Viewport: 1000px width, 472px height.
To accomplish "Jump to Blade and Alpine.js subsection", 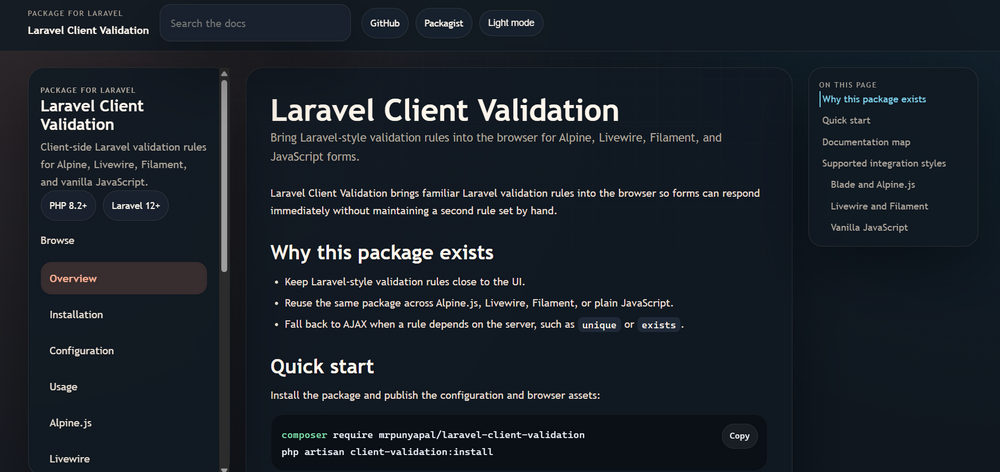I will pos(873,184).
